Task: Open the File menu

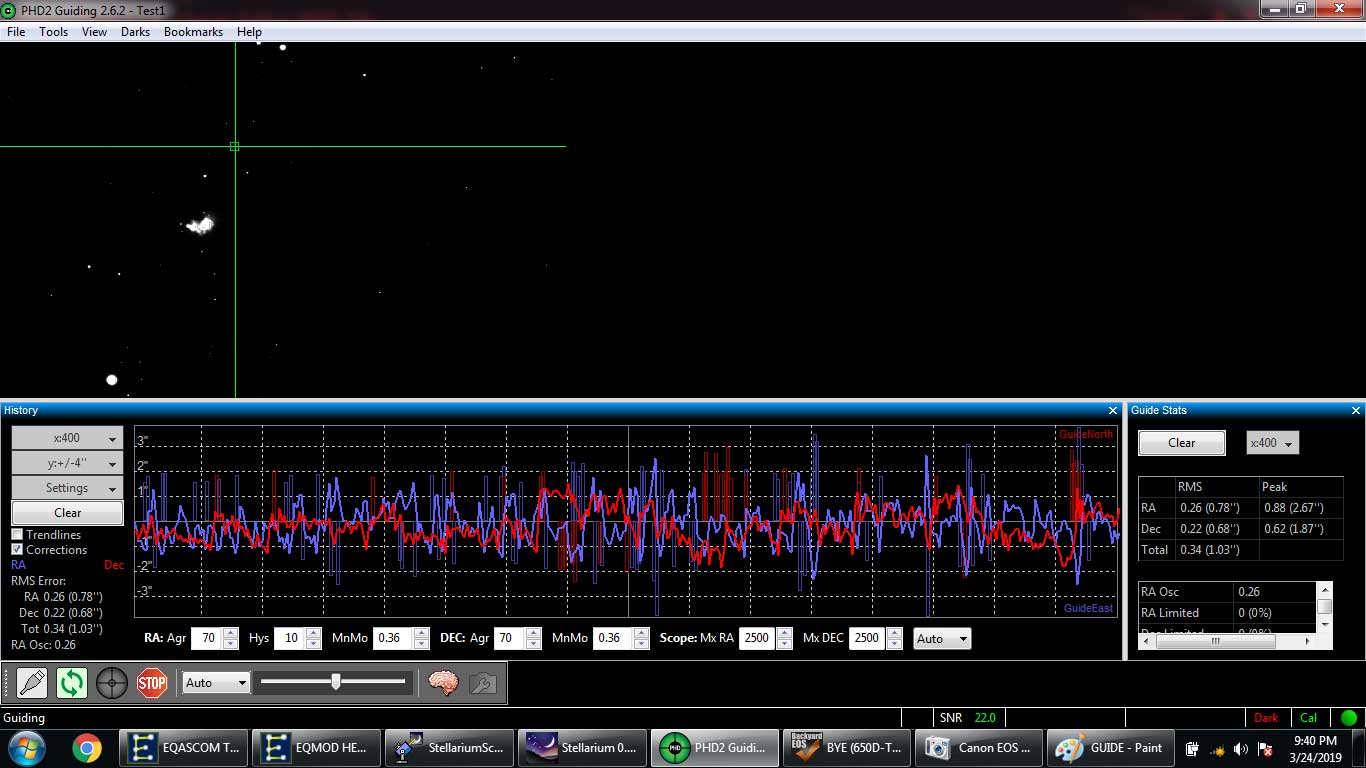Action: (16, 32)
